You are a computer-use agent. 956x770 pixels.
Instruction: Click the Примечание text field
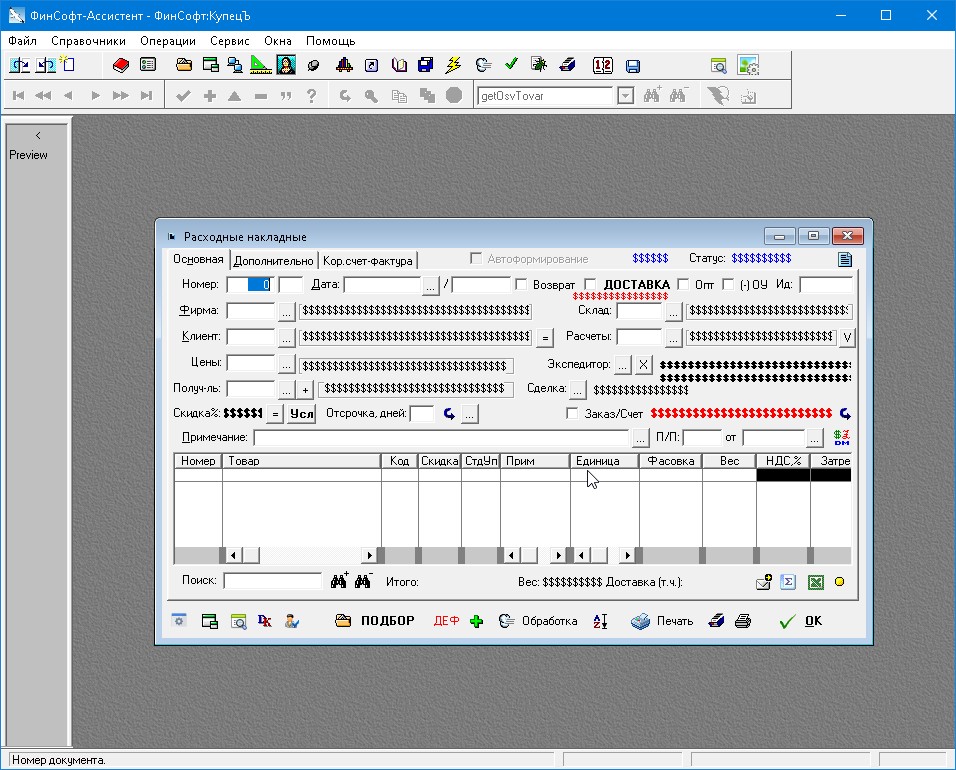tap(441, 438)
